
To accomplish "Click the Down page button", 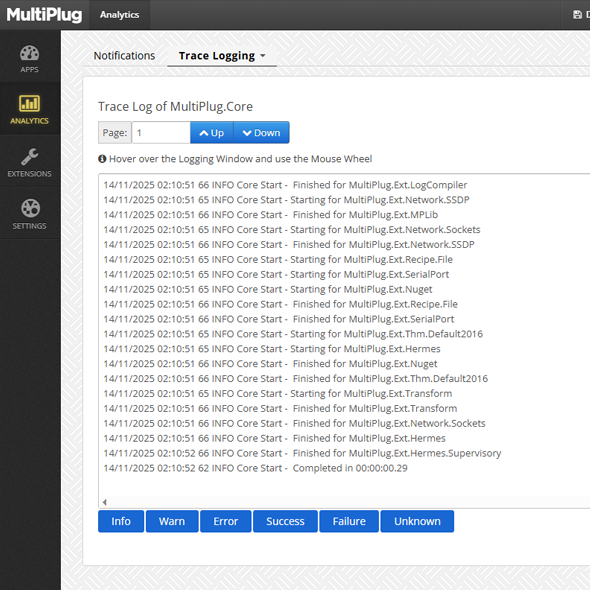I will pos(262,132).
